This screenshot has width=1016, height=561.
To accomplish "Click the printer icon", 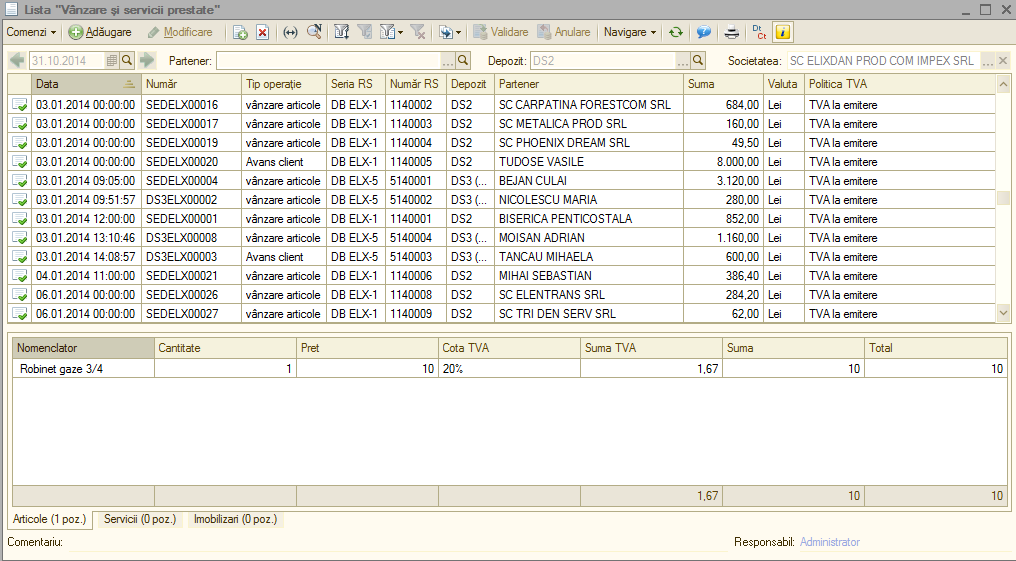I will pyautogui.click(x=732, y=32).
